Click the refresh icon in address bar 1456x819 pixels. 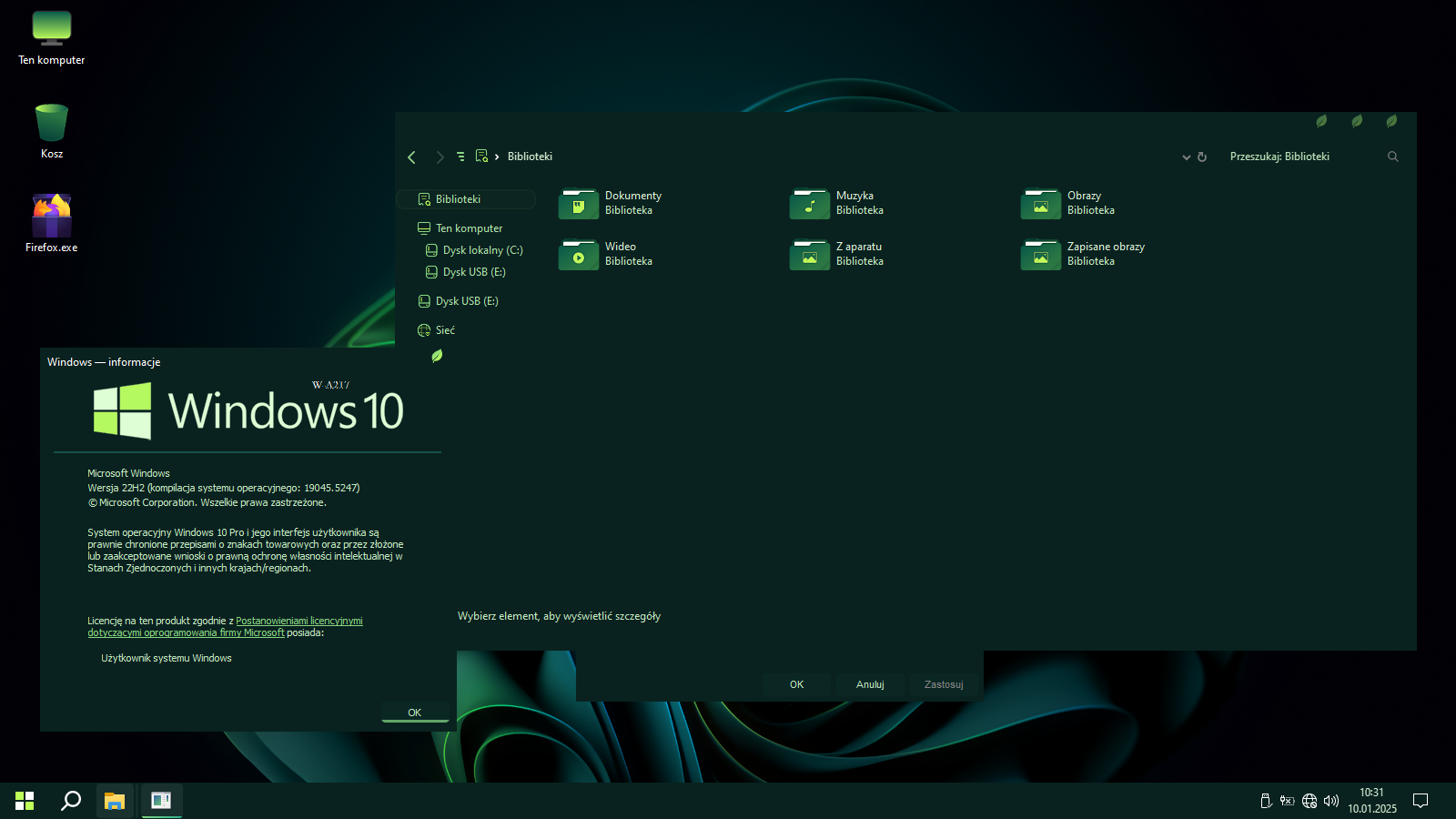(x=1202, y=157)
